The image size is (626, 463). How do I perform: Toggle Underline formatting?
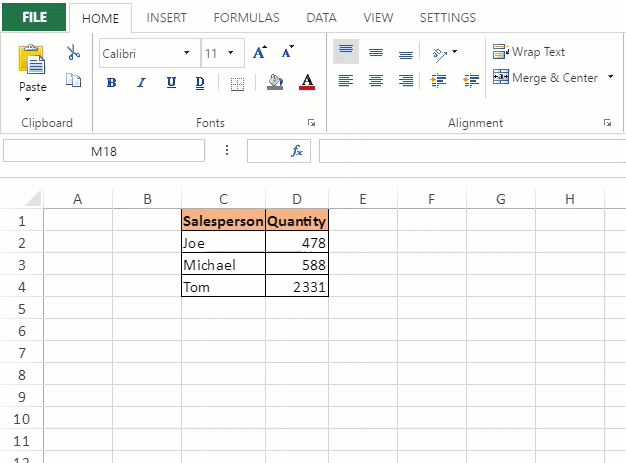171,83
